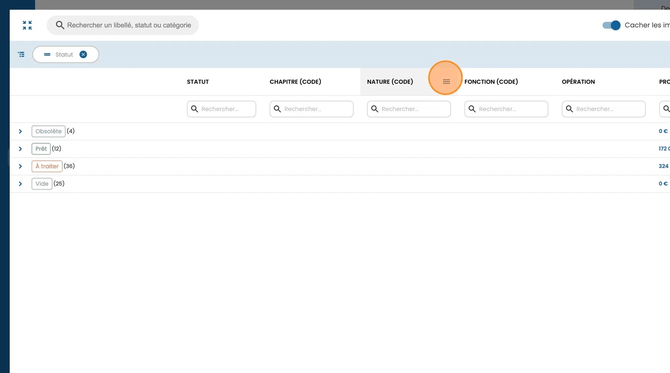Expand the Prêt group row

tap(20, 149)
